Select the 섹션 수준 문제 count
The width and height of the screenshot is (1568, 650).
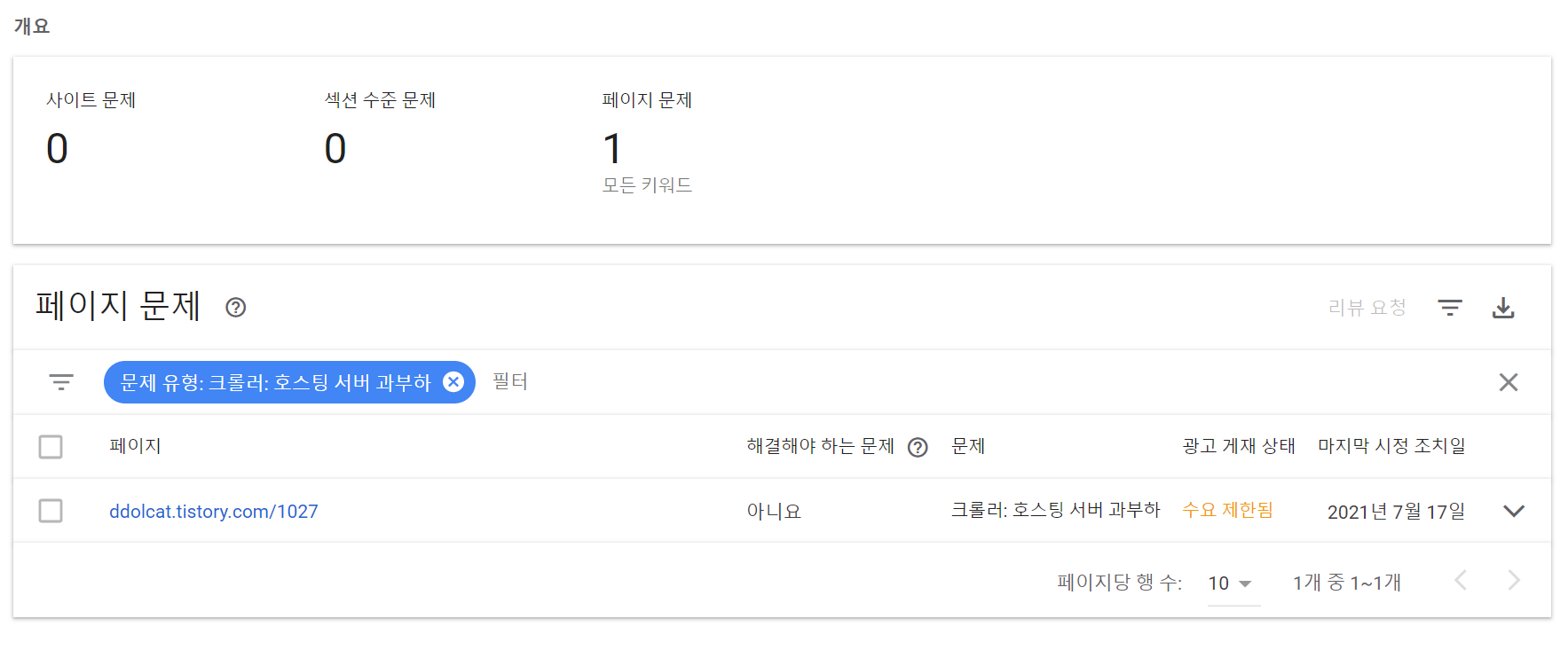[335, 148]
